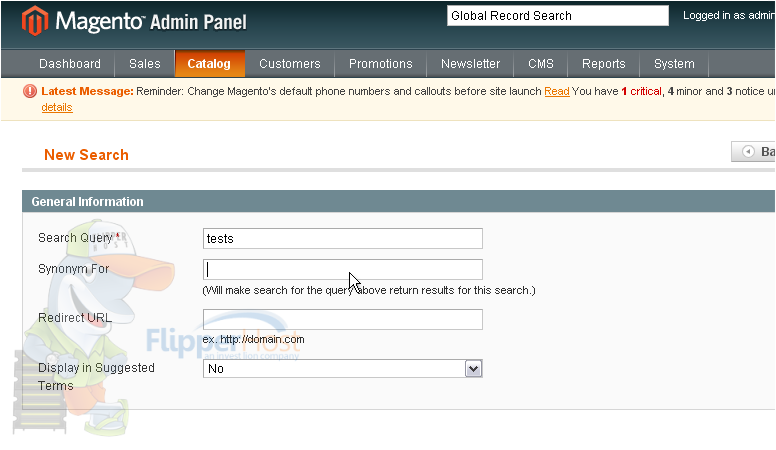This screenshot has height=450, width=776.
Task: Click the ex. http://domain.com hint text
Action: (253, 340)
